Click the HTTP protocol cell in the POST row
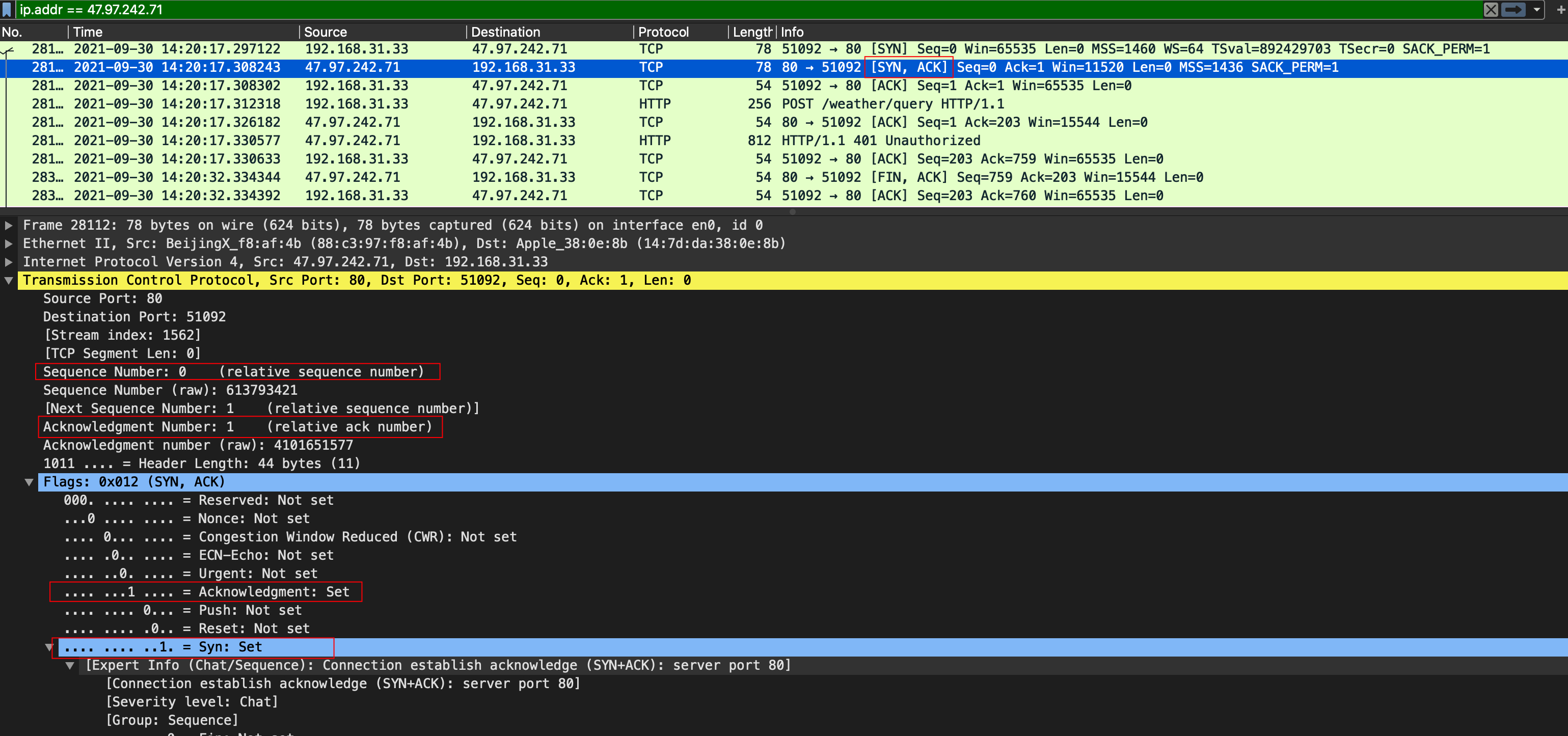The width and height of the screenshot is (1568, 736). 654,104
